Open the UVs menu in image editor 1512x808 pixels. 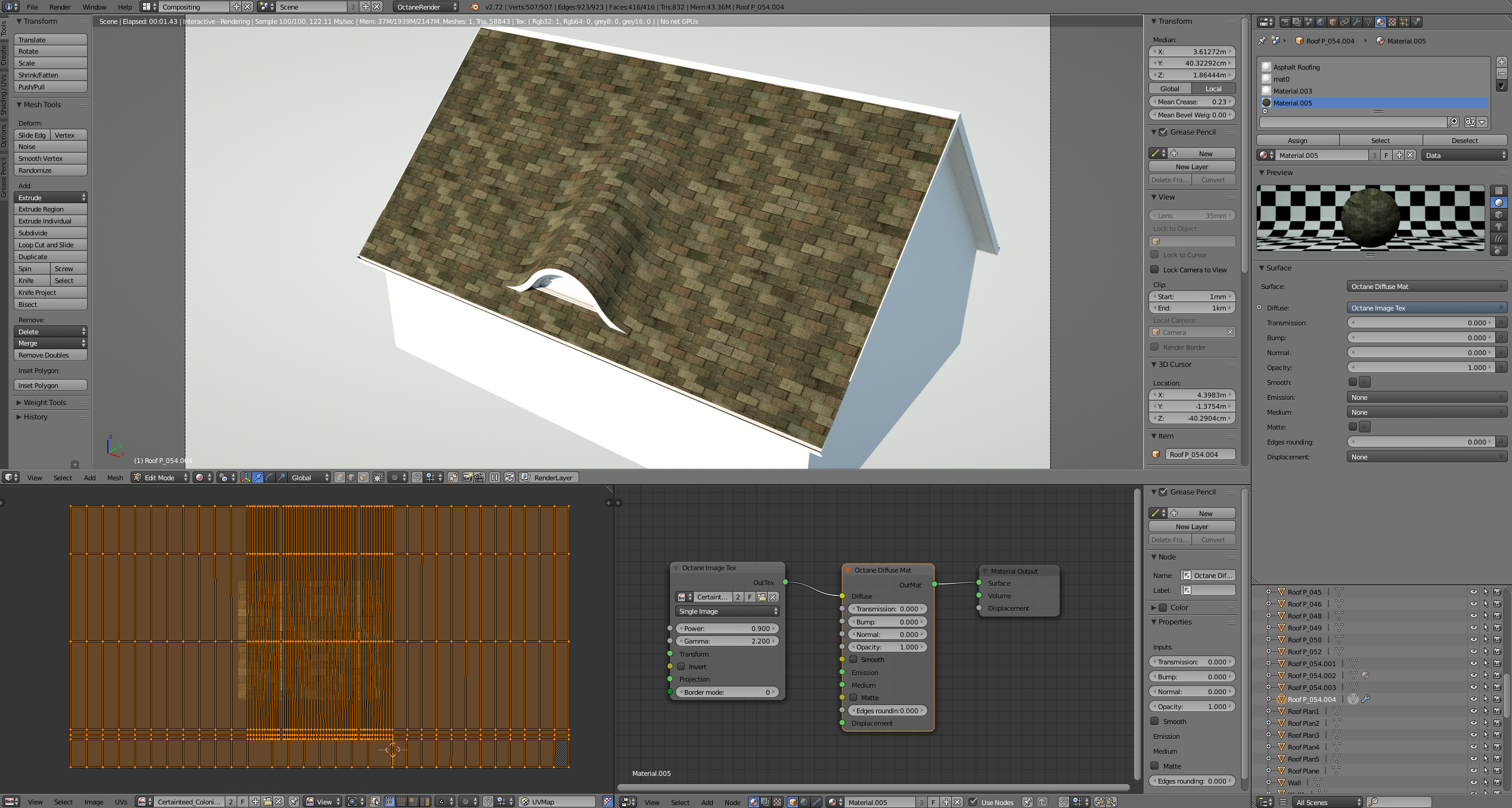coord(121,802)
